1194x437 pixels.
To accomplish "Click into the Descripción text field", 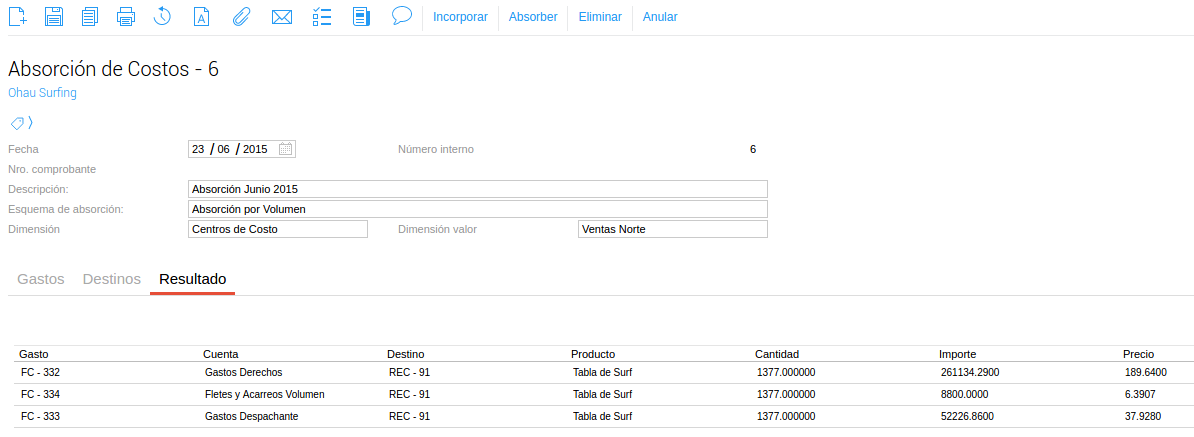I will click(x=477, y=189).
